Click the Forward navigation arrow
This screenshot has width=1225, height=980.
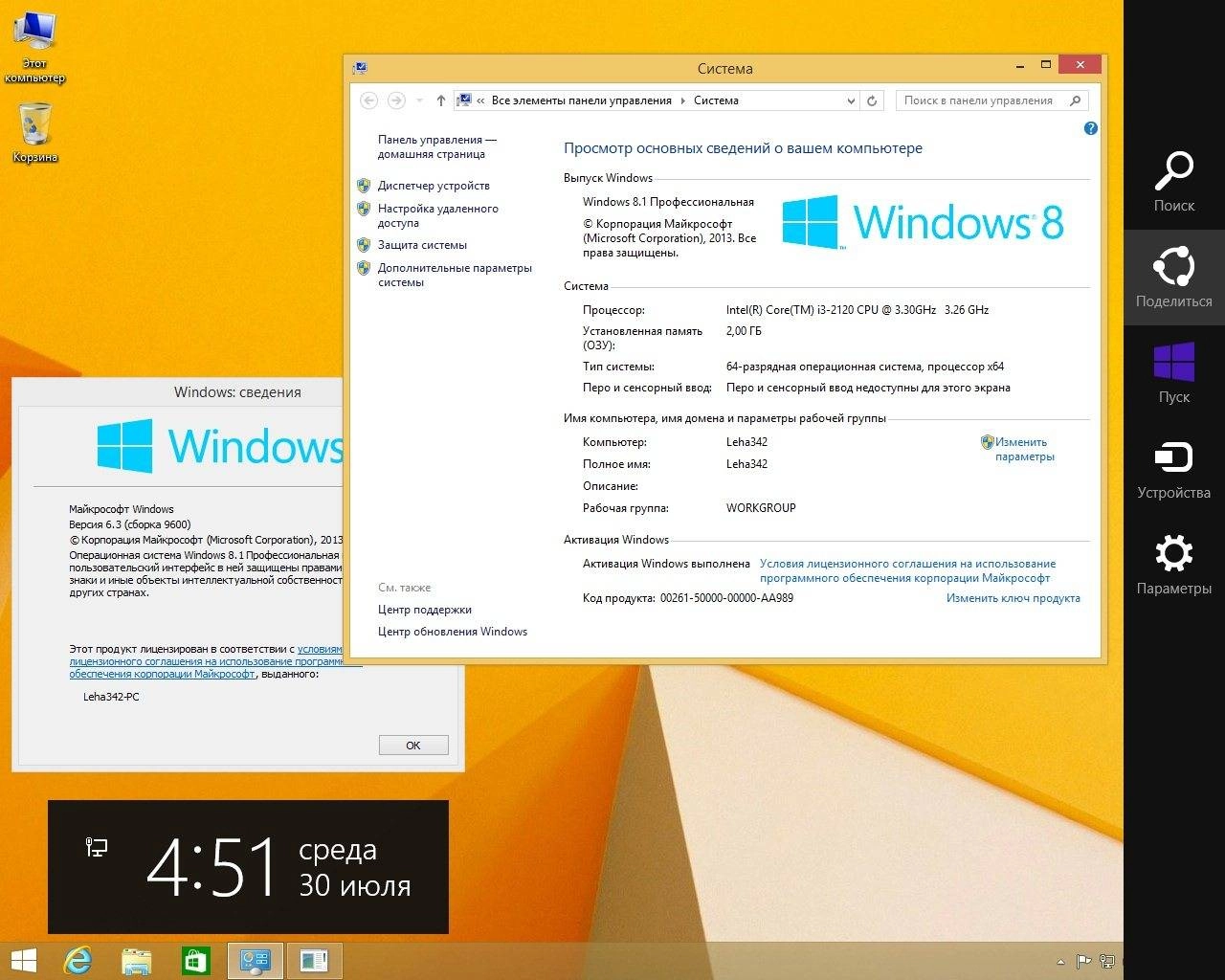pos(396,100)
